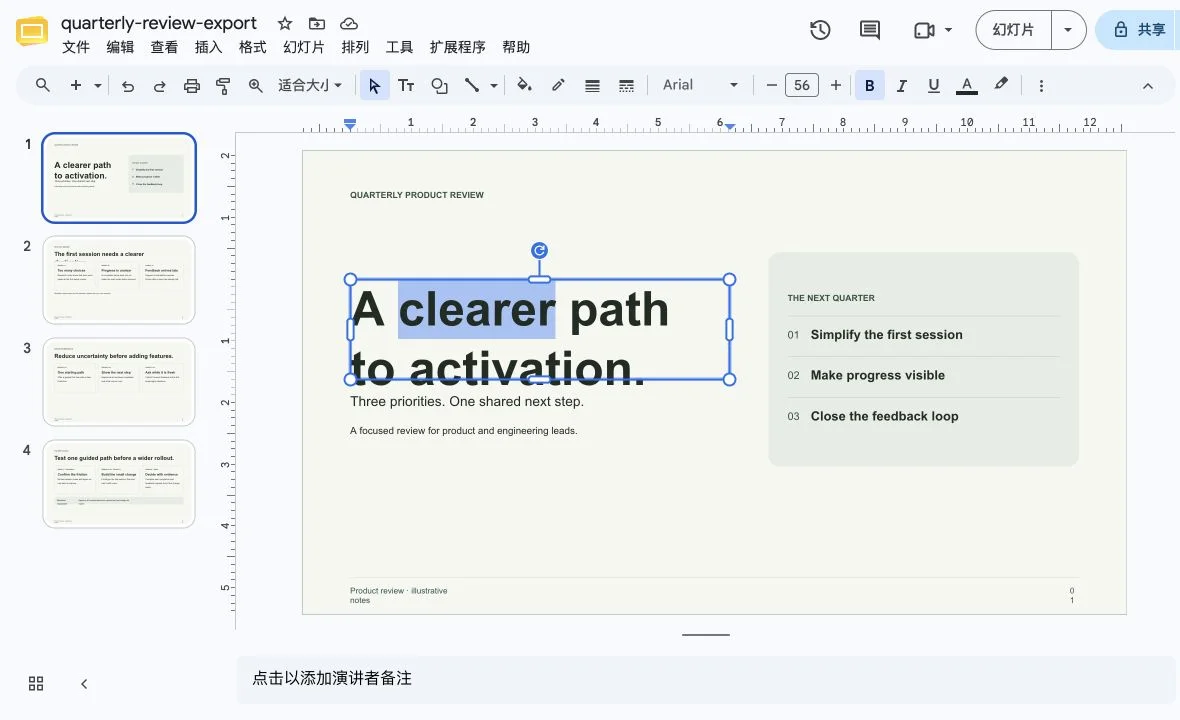Click the Google Slides home logo
Viewport: 1180px width, 720px height.
tap(32, 31)
